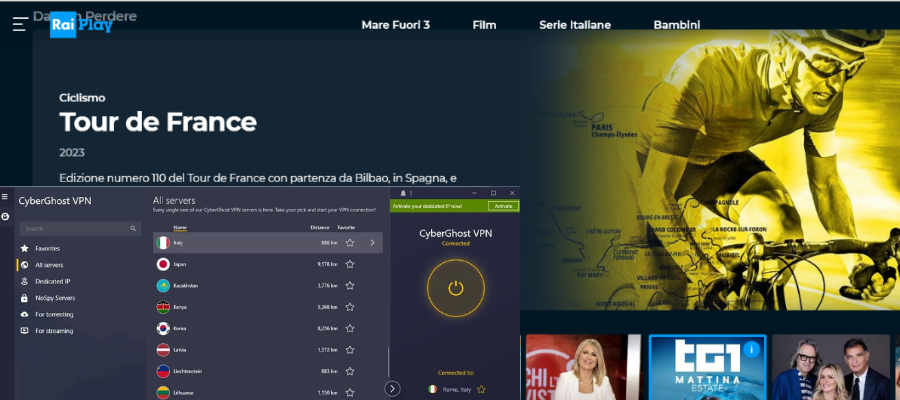This screenshot has height=400, width=900.
Task: Open Dedicated IP section
Action: click(53, 282)
